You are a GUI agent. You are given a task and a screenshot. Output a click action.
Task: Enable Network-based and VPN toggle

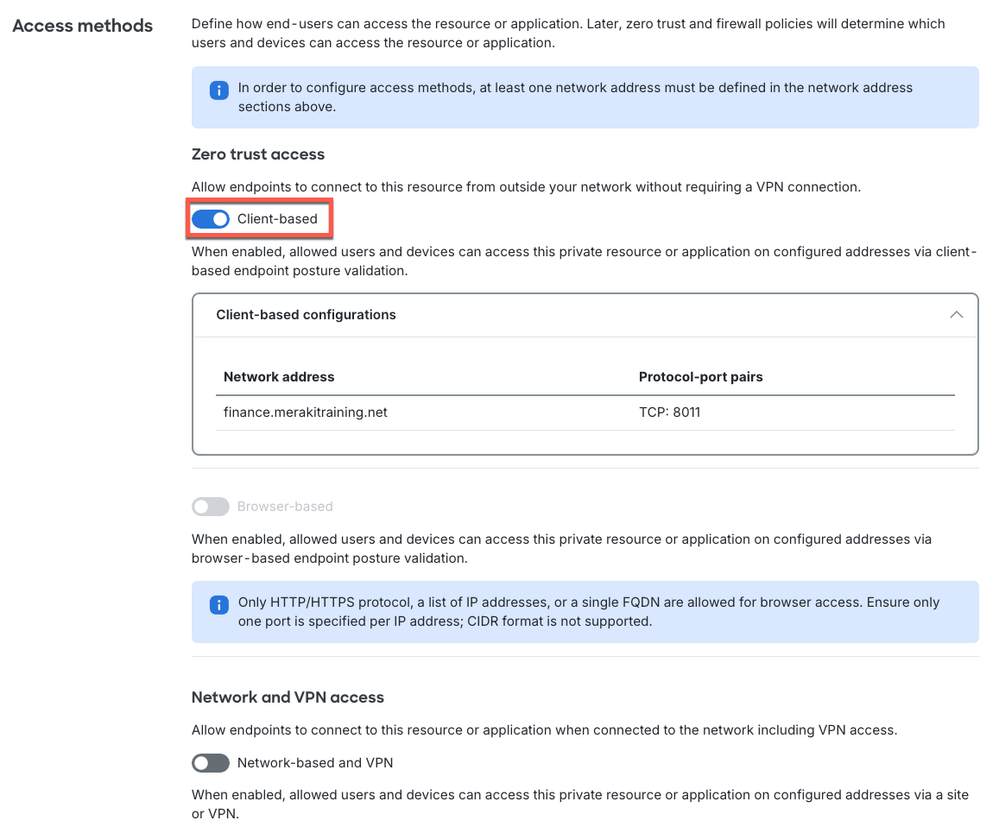[210, 763]
